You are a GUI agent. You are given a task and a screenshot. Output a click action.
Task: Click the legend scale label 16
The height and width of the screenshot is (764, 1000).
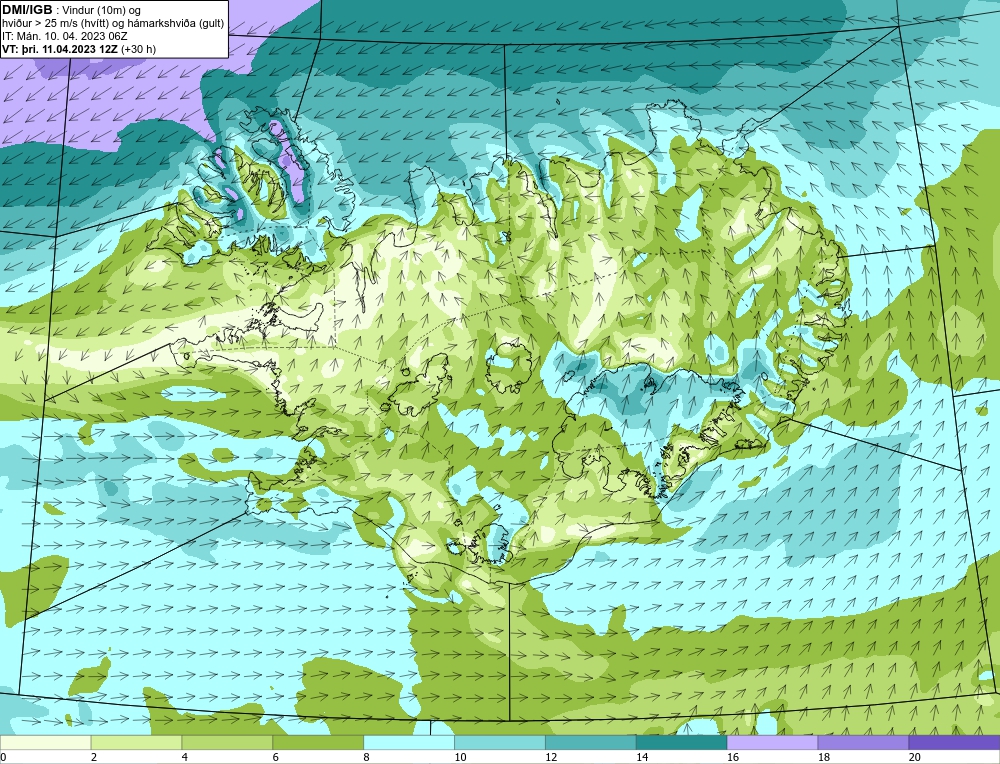tap(732, 757)
